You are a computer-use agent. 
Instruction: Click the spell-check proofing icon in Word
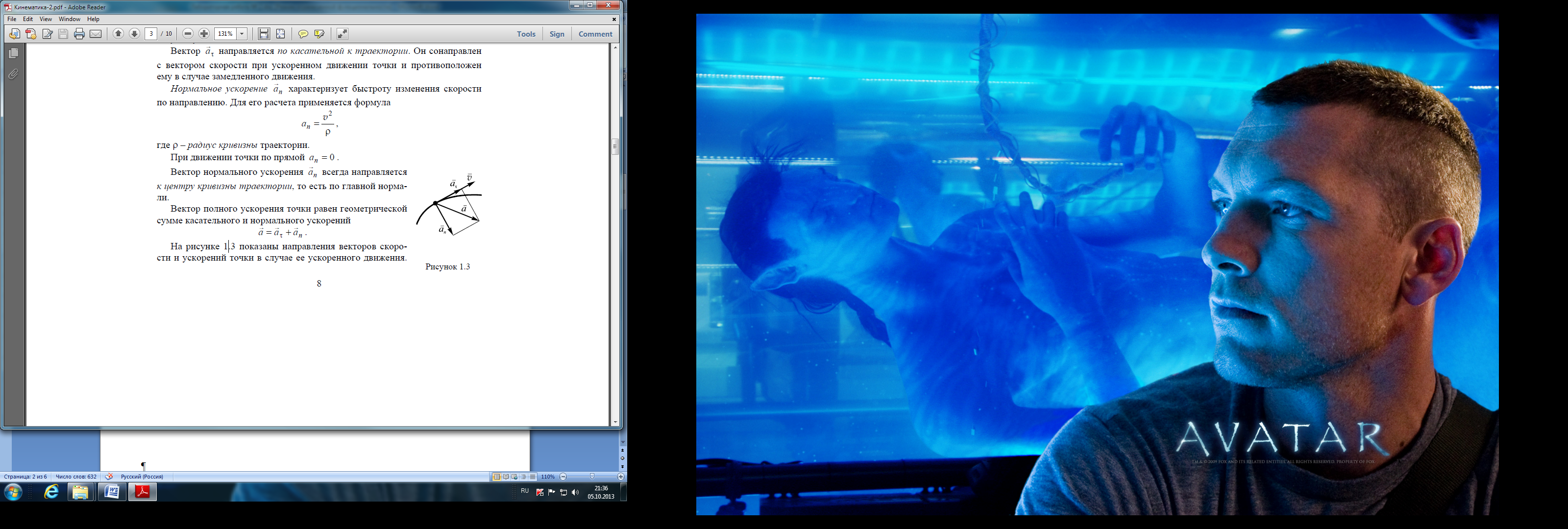(x=109, y=477)
